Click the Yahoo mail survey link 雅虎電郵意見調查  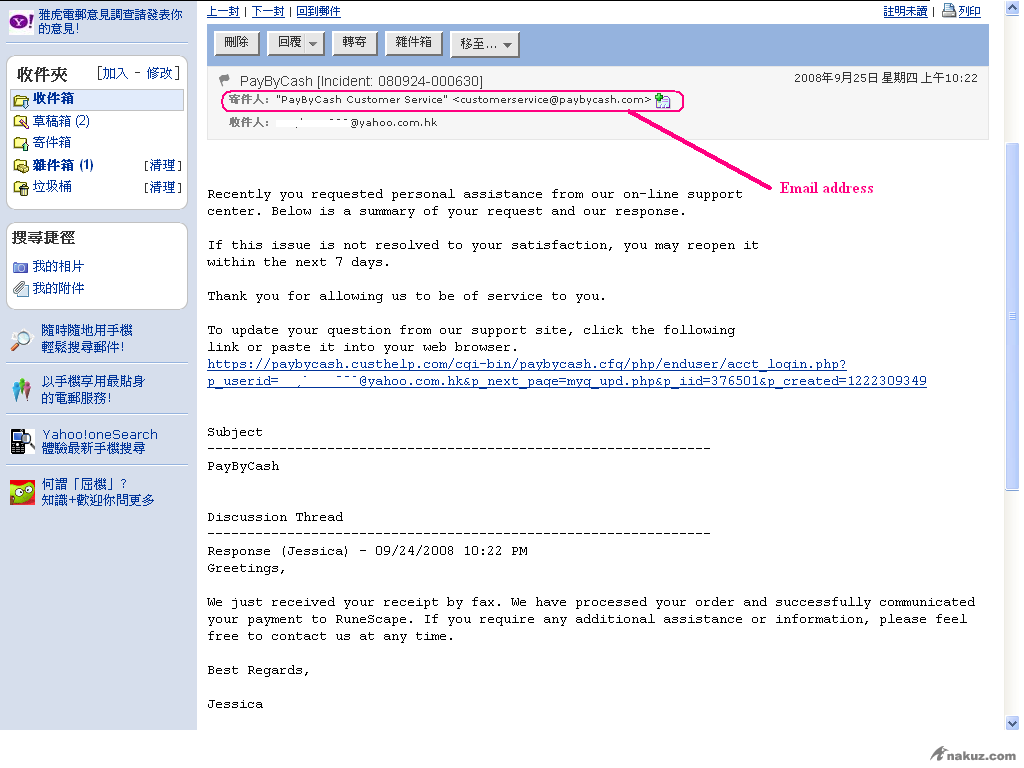coord(110,22)
